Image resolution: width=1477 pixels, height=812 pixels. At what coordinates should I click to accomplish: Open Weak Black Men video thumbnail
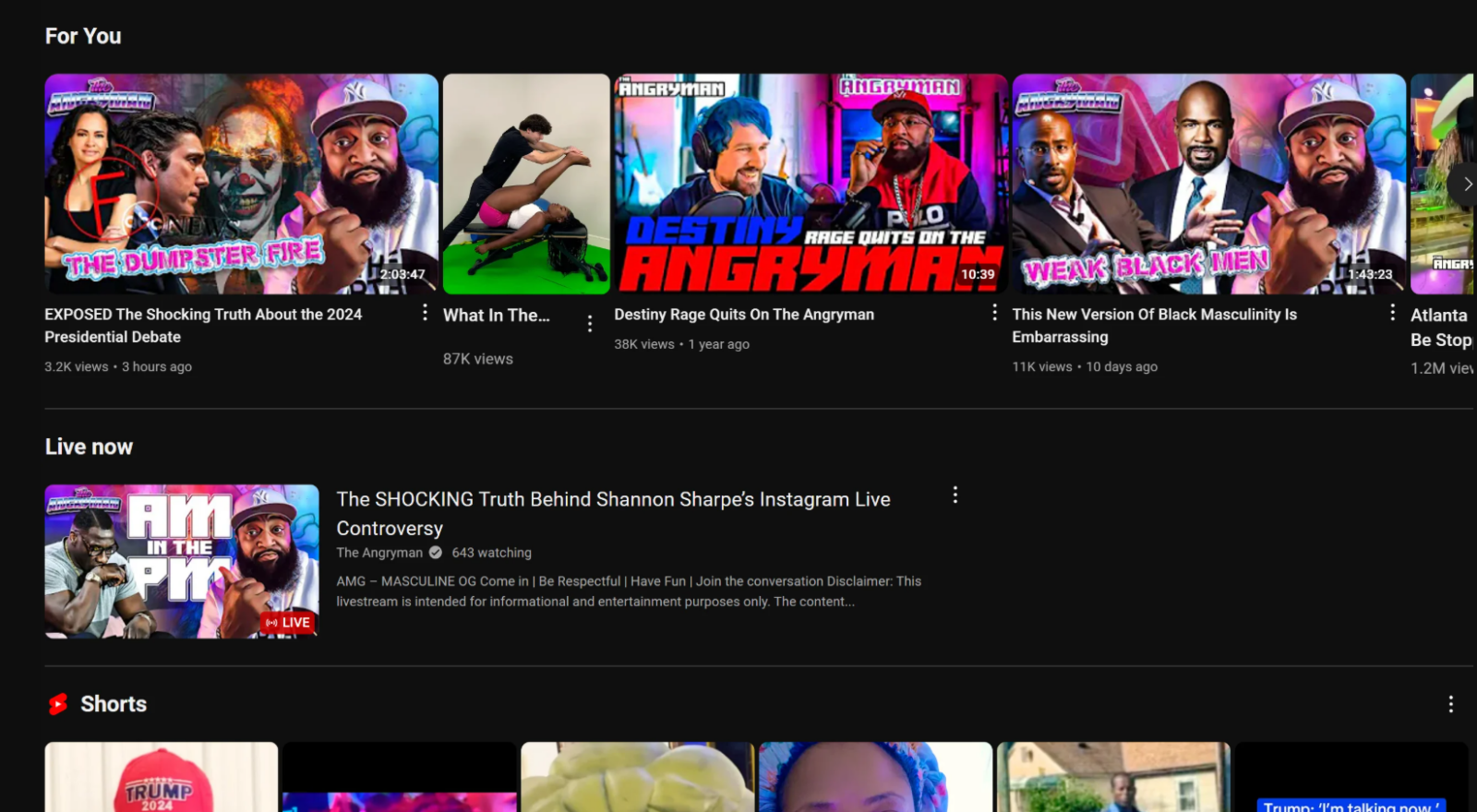point(1209,184)
